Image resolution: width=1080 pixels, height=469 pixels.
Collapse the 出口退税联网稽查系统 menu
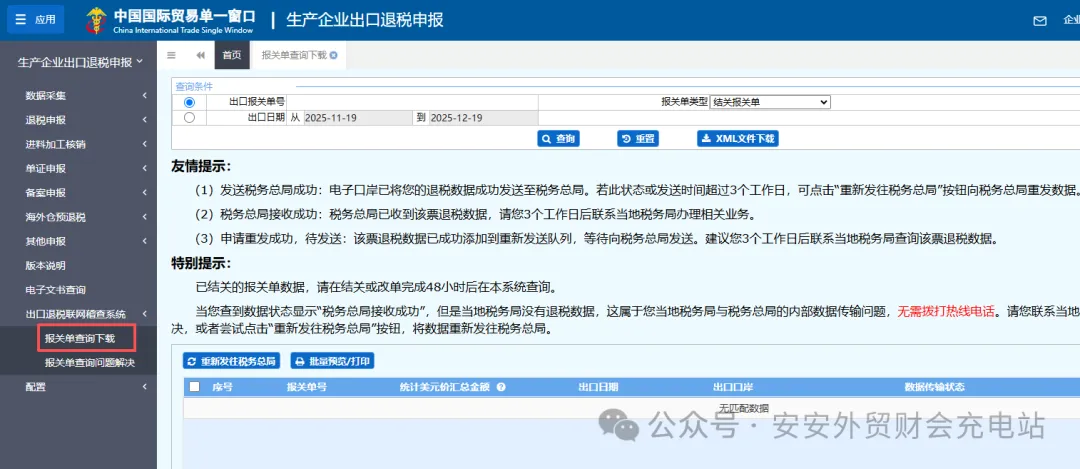[79, 314]
